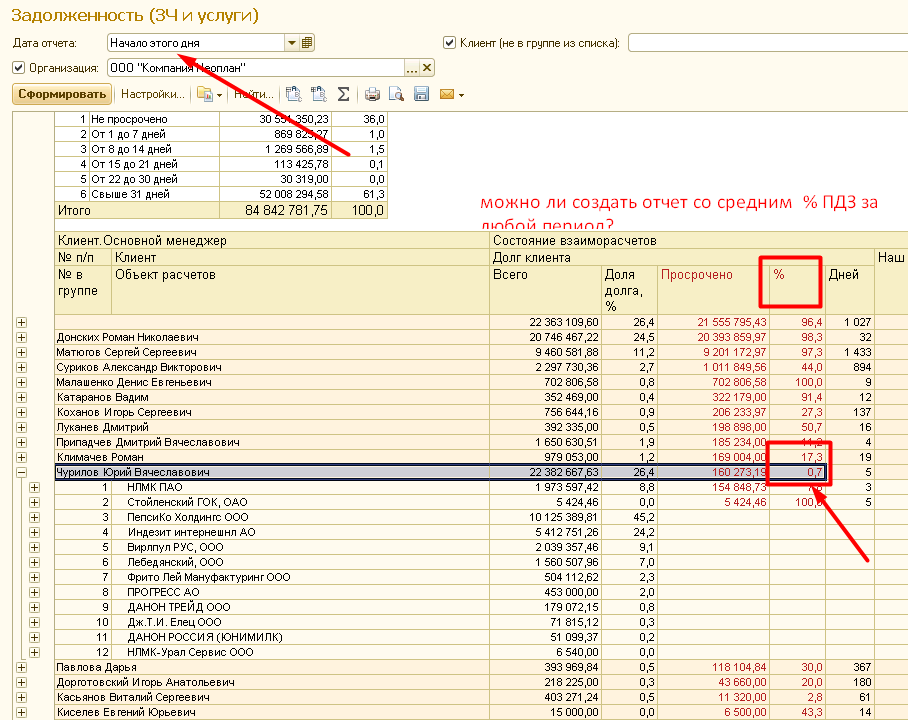Viewport: 908px width, 720px height.
Task: Open Организация selection with ellipsis button
Action: tap(411, 67)
